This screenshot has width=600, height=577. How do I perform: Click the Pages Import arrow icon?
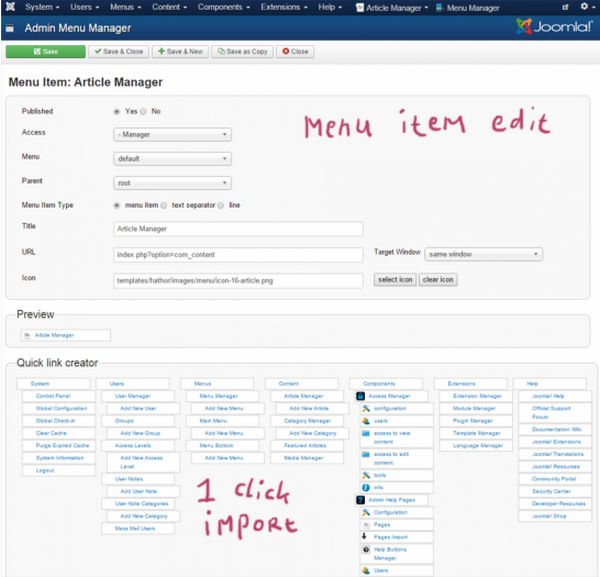point(366,536)
